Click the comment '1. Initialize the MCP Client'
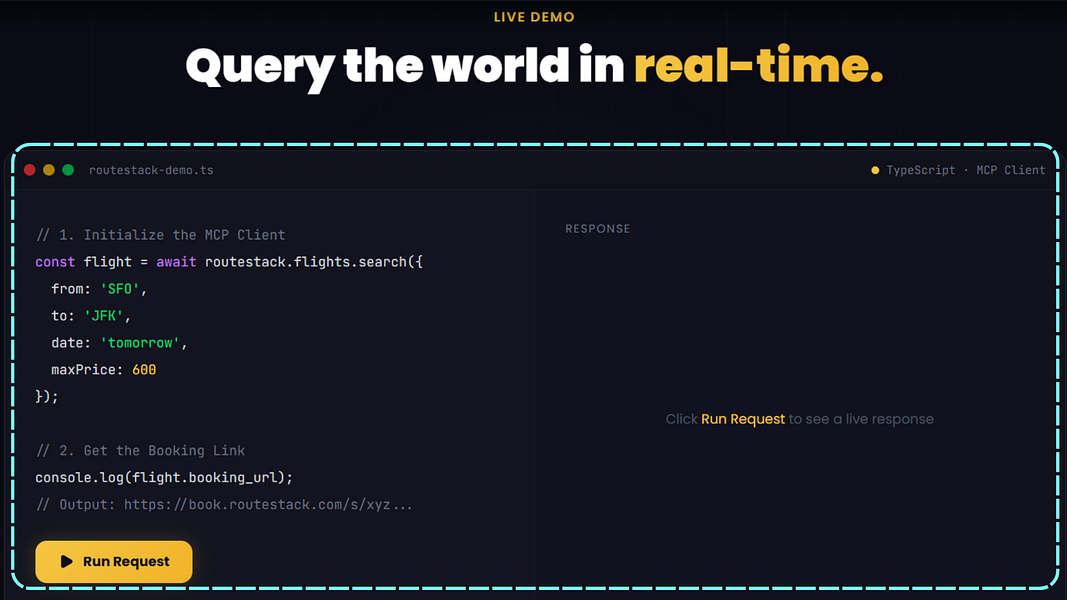Viewport: 1067px width, 600px height. 161,235
